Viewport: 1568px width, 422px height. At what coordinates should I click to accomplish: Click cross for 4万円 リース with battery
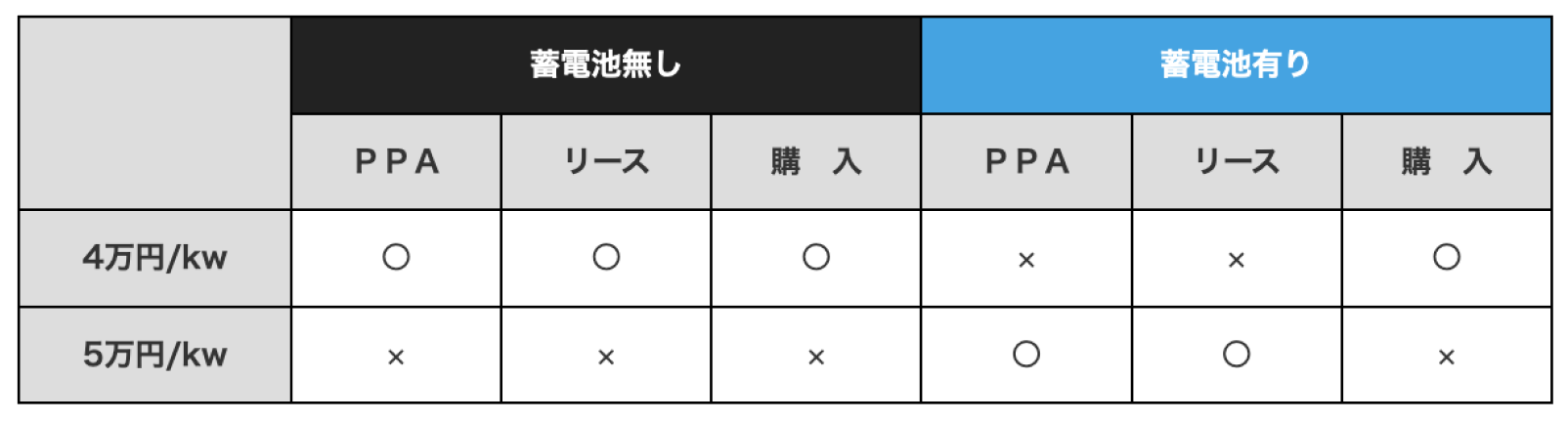1237,260
